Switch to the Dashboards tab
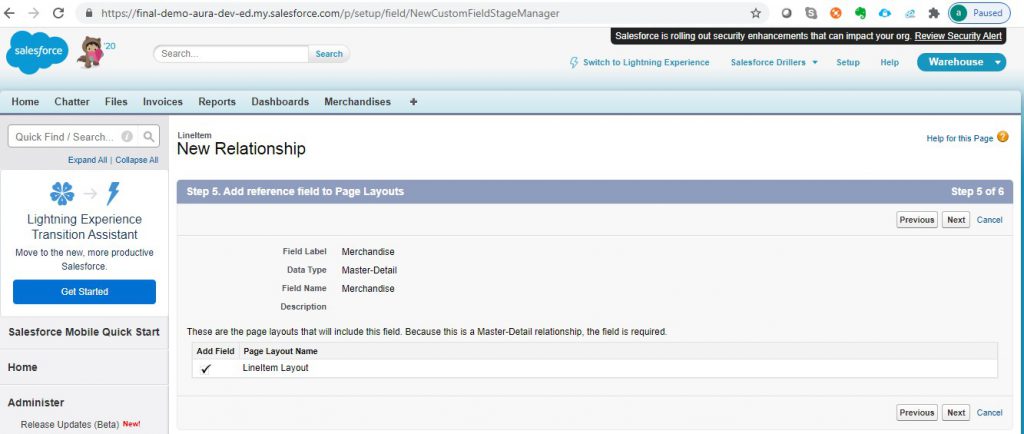 (x=280, y=102)
